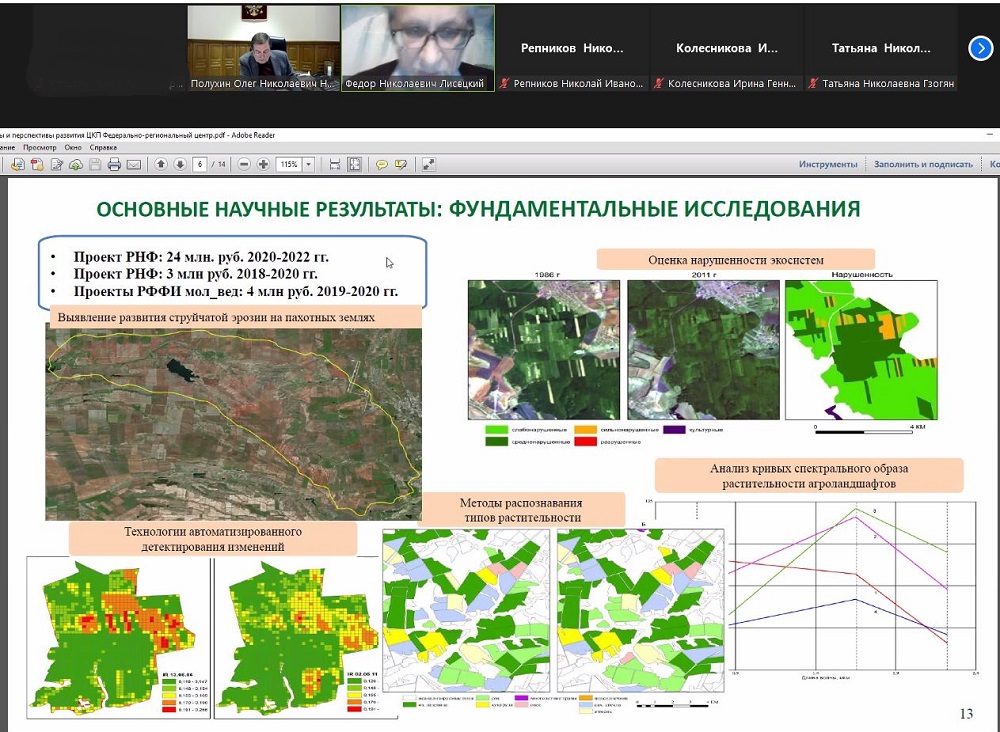The height and width of the screenshot is (732, 1000).
Task: Go to previous page with up arrow
Action: point(160,164)
